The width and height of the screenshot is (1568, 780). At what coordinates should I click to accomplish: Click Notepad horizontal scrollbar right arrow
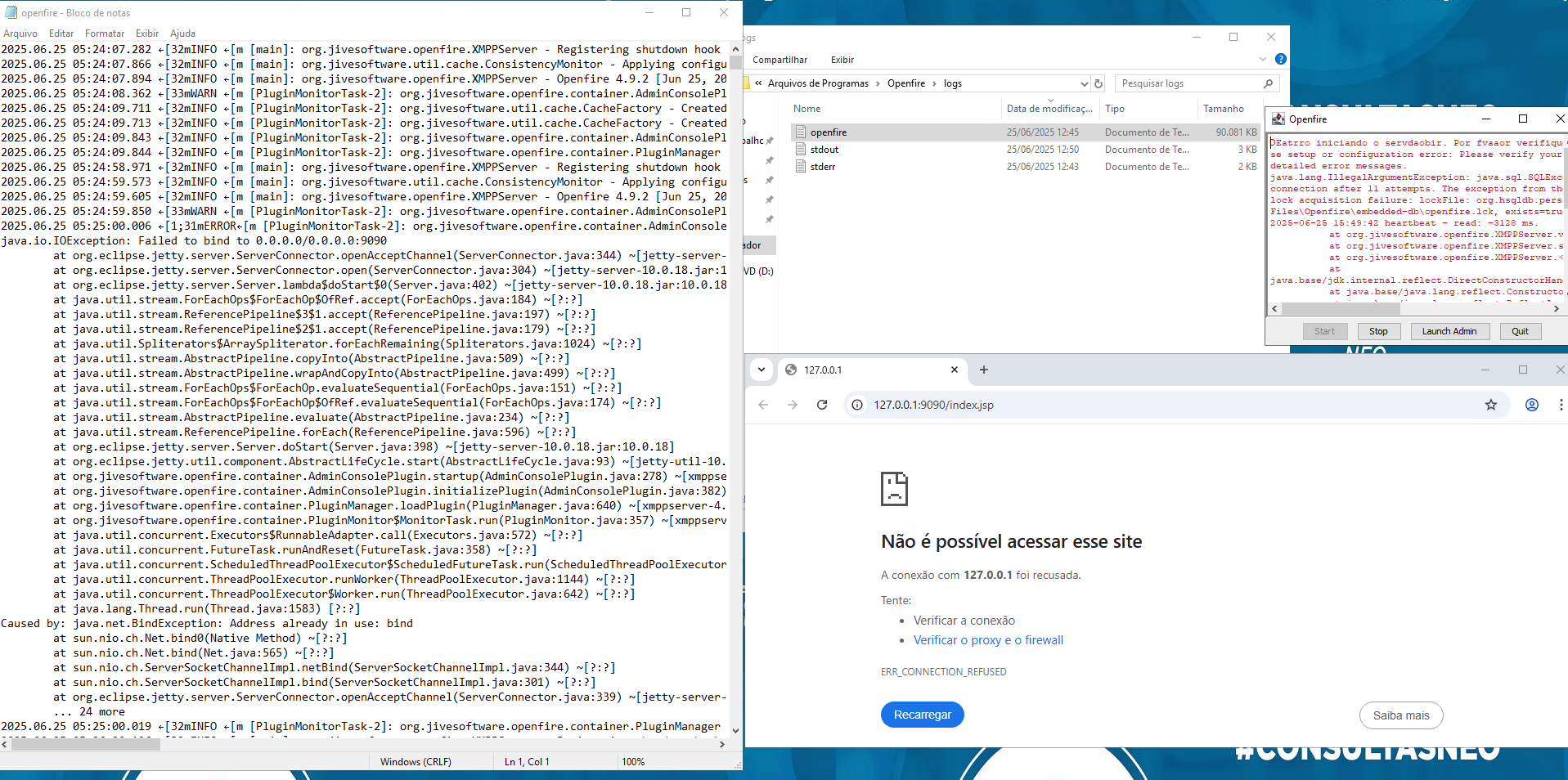coord(721,744)
